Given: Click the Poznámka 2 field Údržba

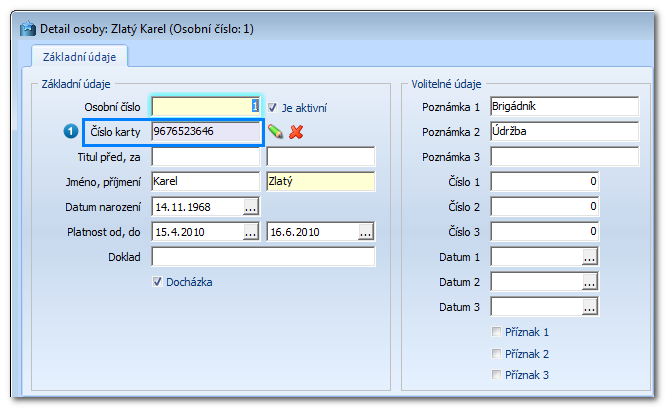Looking at the screenshot, I should point(564,131).
